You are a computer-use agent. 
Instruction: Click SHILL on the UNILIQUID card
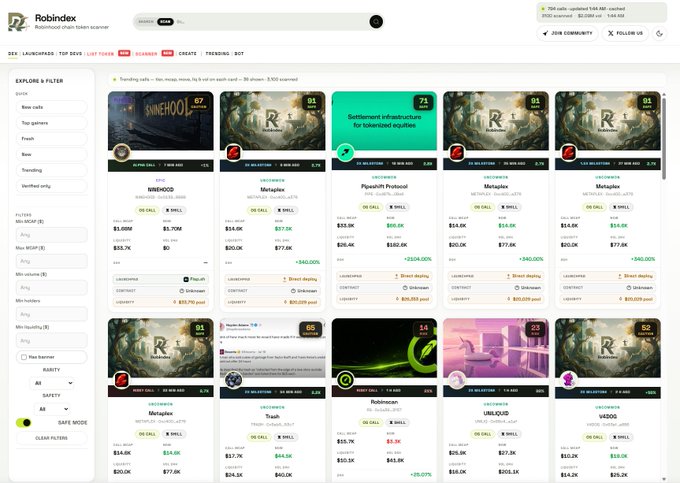pyautogui.click(x=509, y=434)
